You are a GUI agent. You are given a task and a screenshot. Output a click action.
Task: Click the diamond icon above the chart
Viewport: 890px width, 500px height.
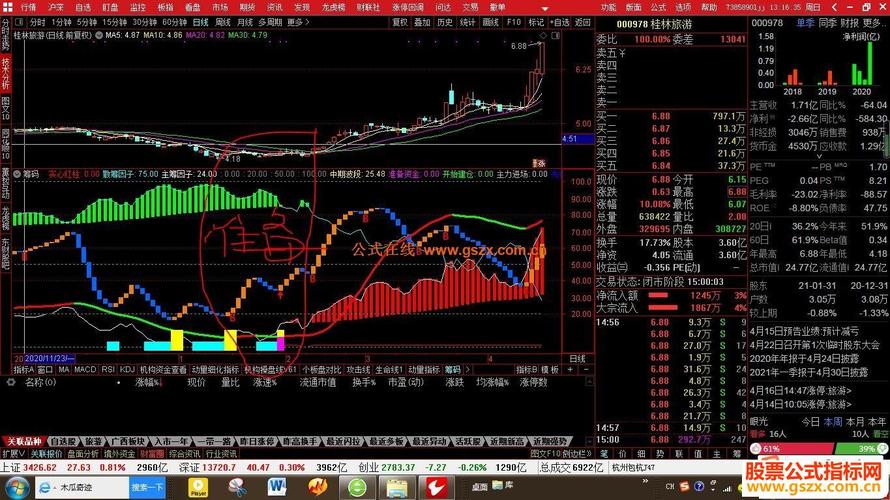point(543,35)
